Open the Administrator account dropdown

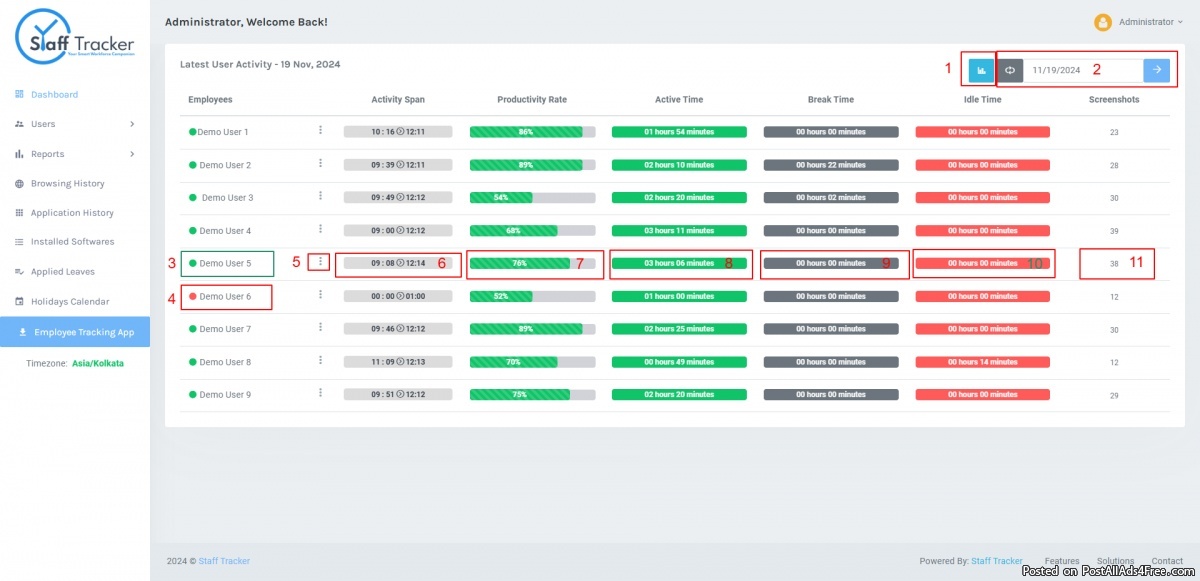pyautogui.click(x=1150, y=22)
